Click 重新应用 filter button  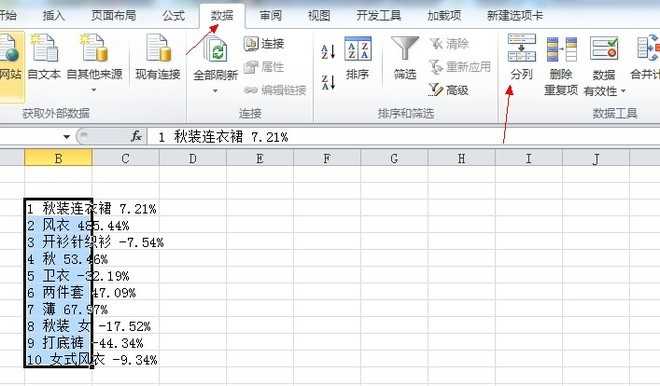[460, 67]
